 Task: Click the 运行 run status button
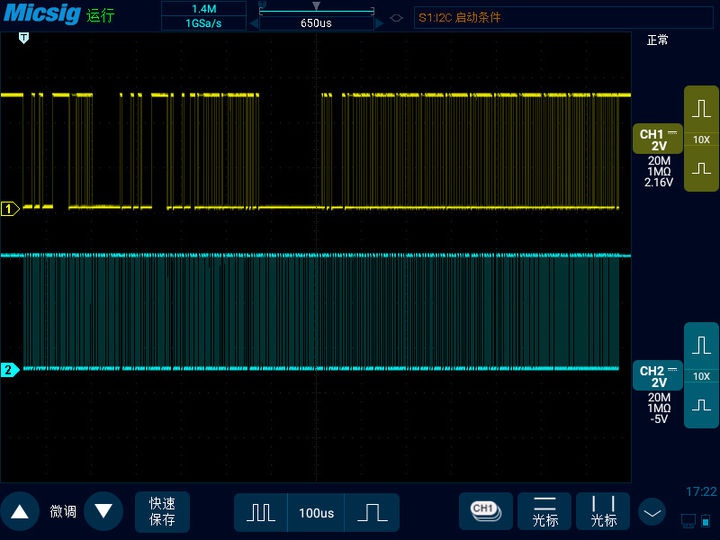[x=101, y=16]
